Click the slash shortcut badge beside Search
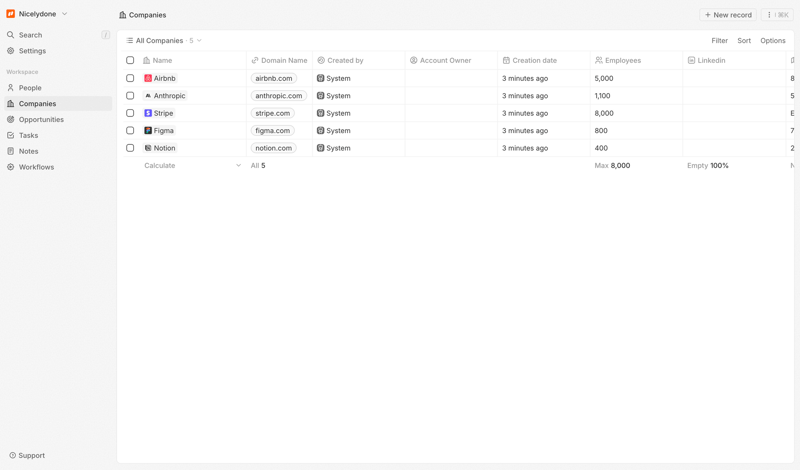The height and width of the screenshot is (470, 800). [x=106, y=35]
